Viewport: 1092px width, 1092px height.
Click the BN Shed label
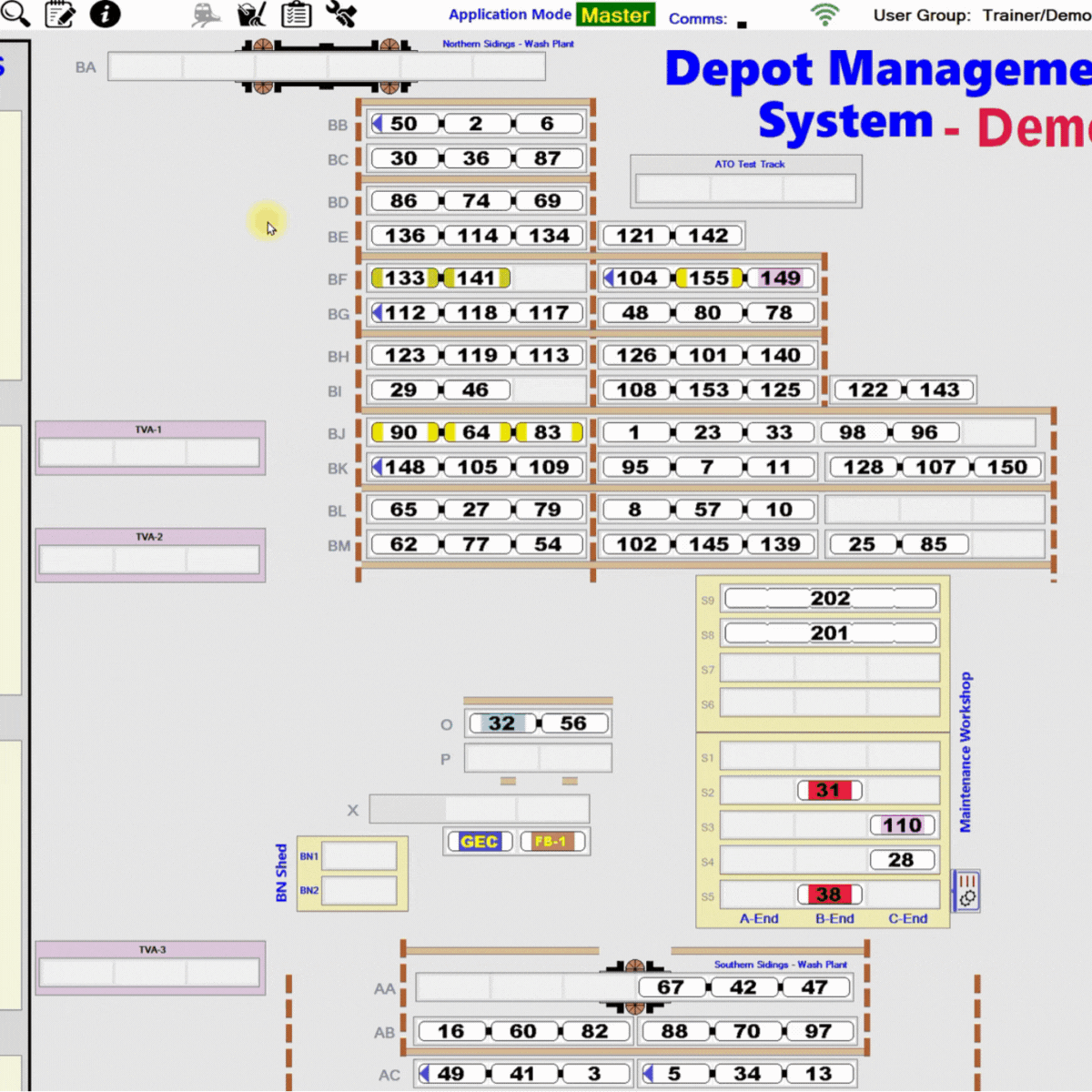[281, 873]
